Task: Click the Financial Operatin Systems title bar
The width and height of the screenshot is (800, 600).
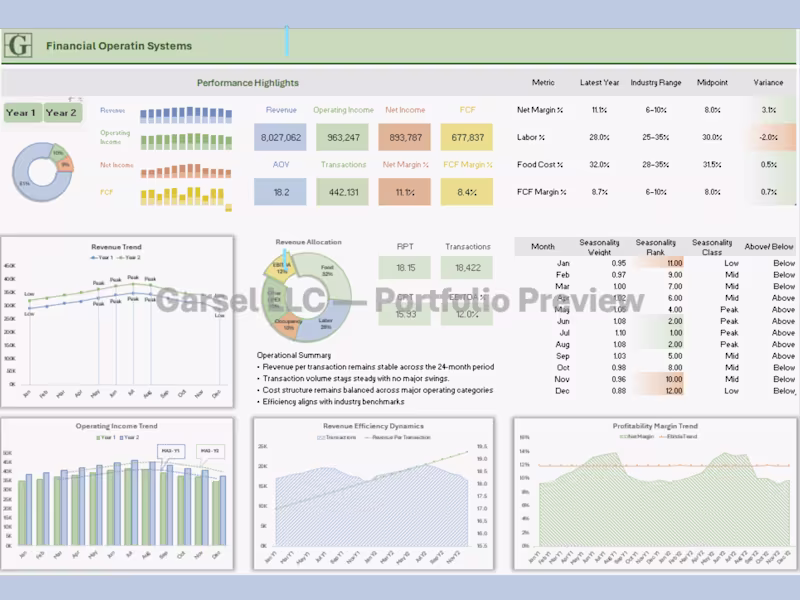Action: click(x=120, y=45)
